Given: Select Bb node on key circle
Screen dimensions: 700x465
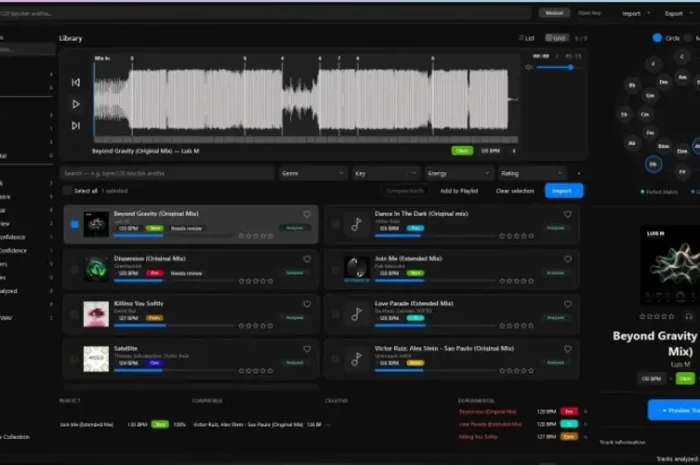Looking at the screenshot, I should pyautogui.click(x=632, y=85).
